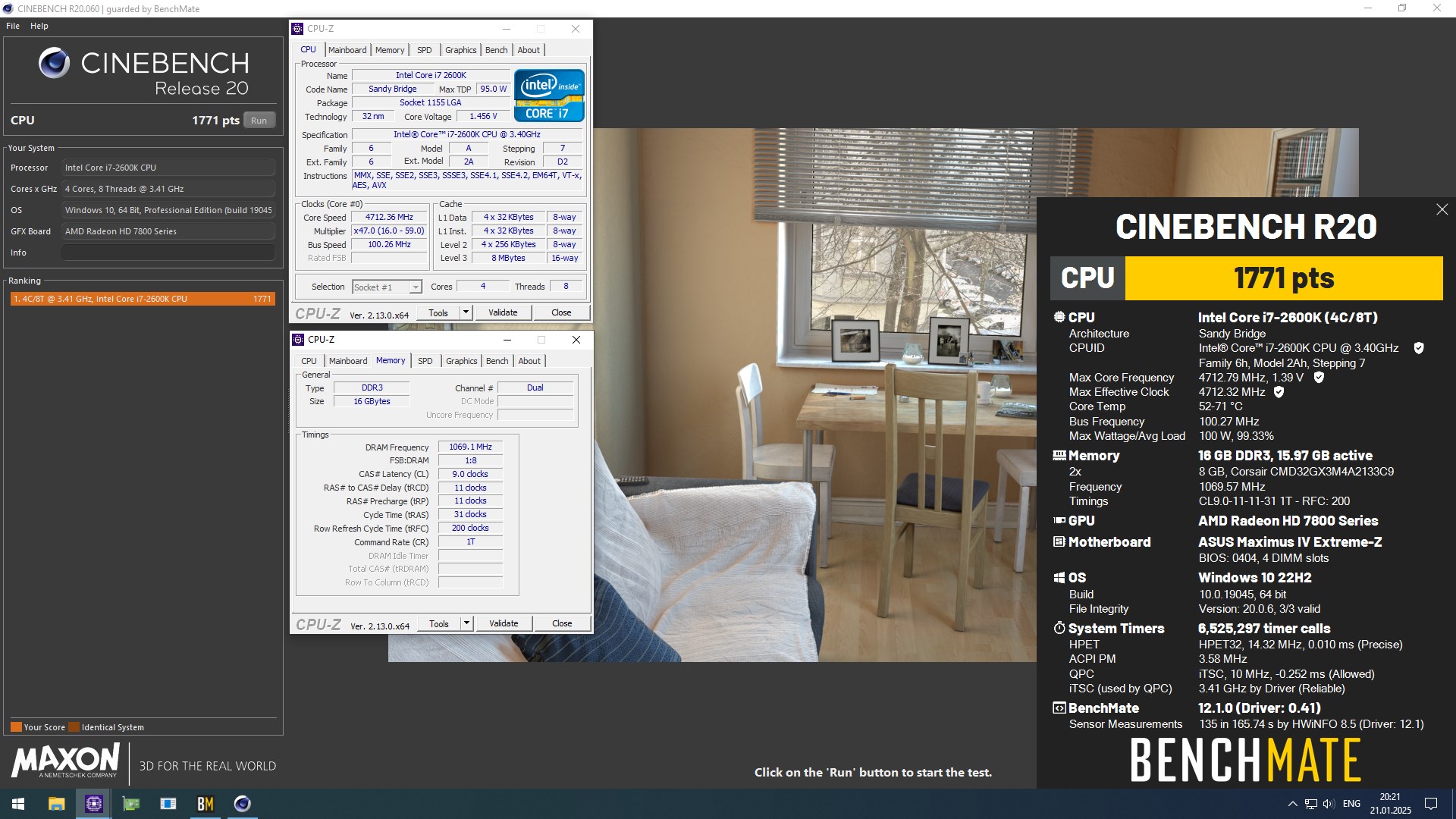1456x819 pixels.
Task: Open Bench tab in upper CPU-Z
Action: (x=497, y=50)
